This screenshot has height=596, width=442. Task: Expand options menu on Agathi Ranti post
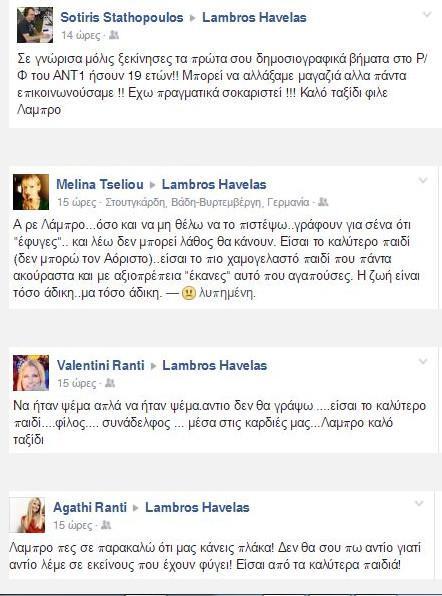418,503
